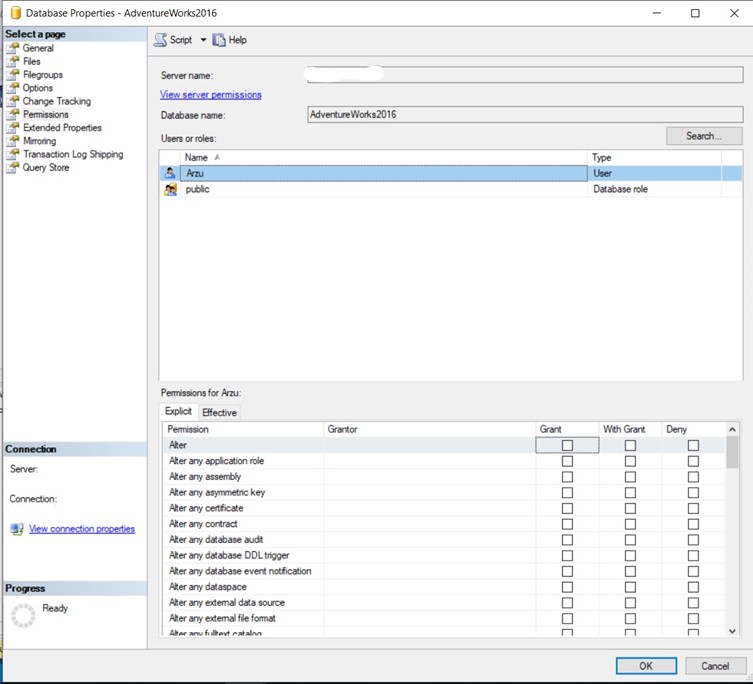Click the Deny column header
The image size is (753, 684).
(x=693, y=429)
